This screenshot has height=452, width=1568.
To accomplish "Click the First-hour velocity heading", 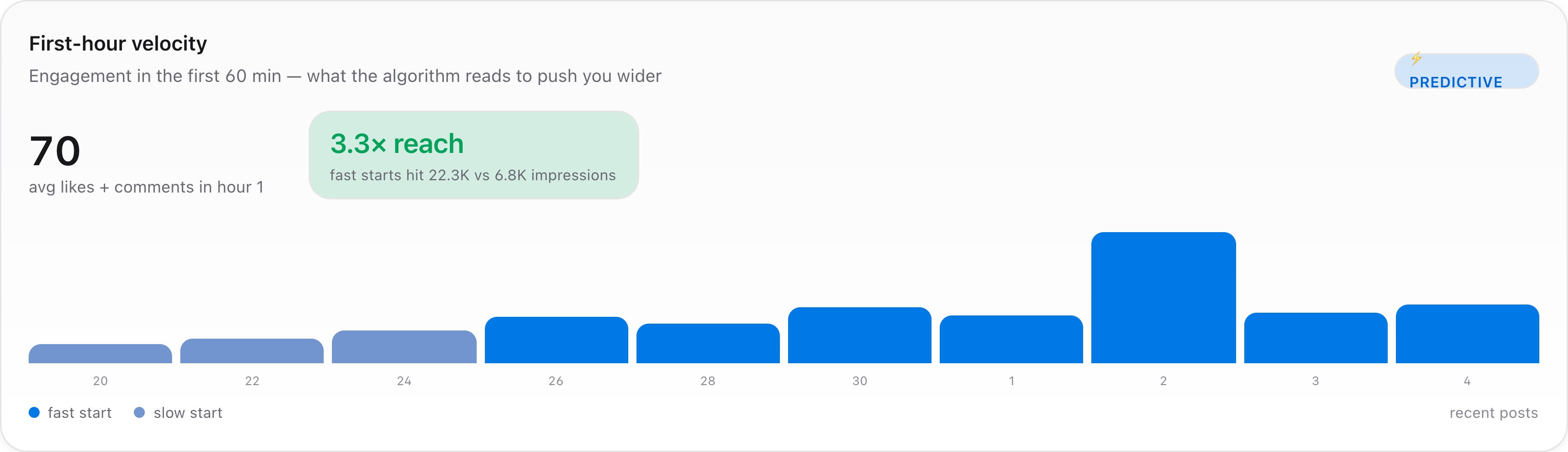I will (x=118, y=44).
